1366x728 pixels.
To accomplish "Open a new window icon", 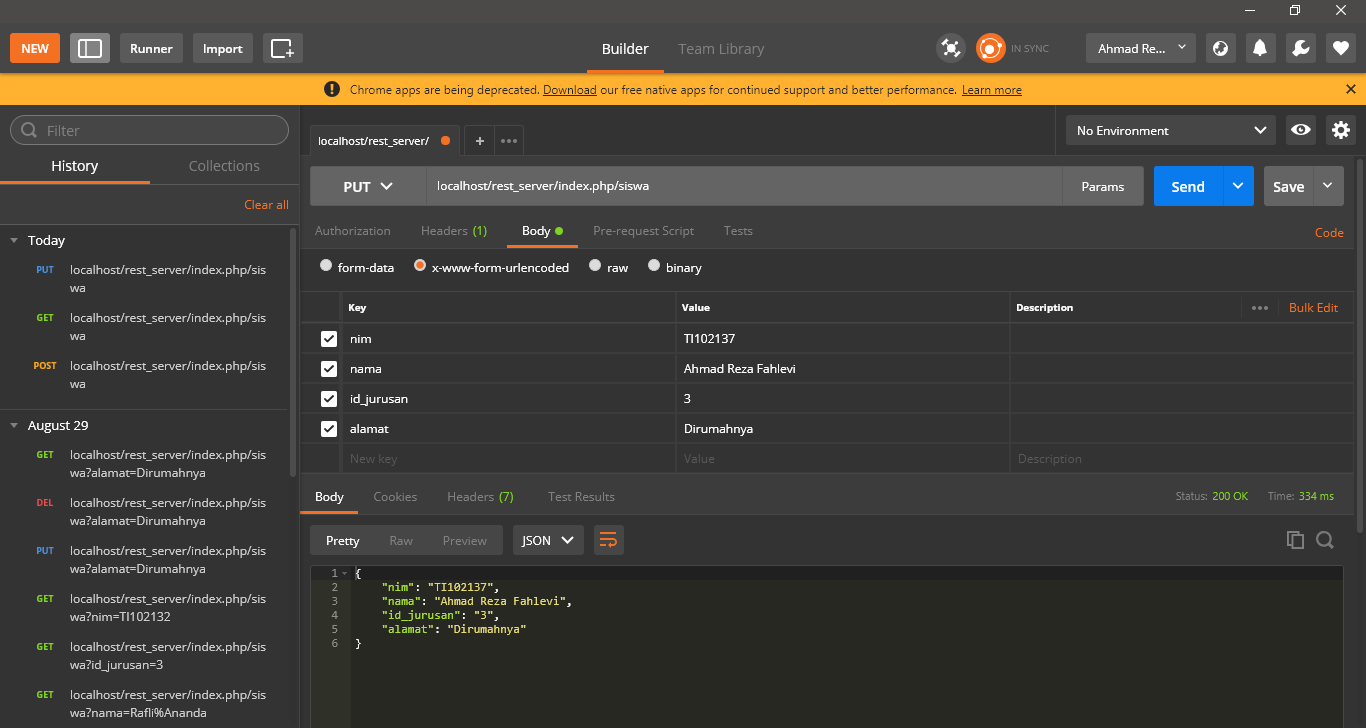I will 283,48.
